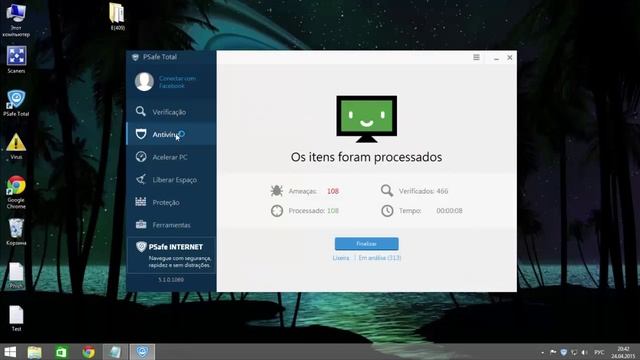This screenshot has height=360, width=640.
Task: Open File Explorer from the taskbar
Action: click(x=34, y=352)
